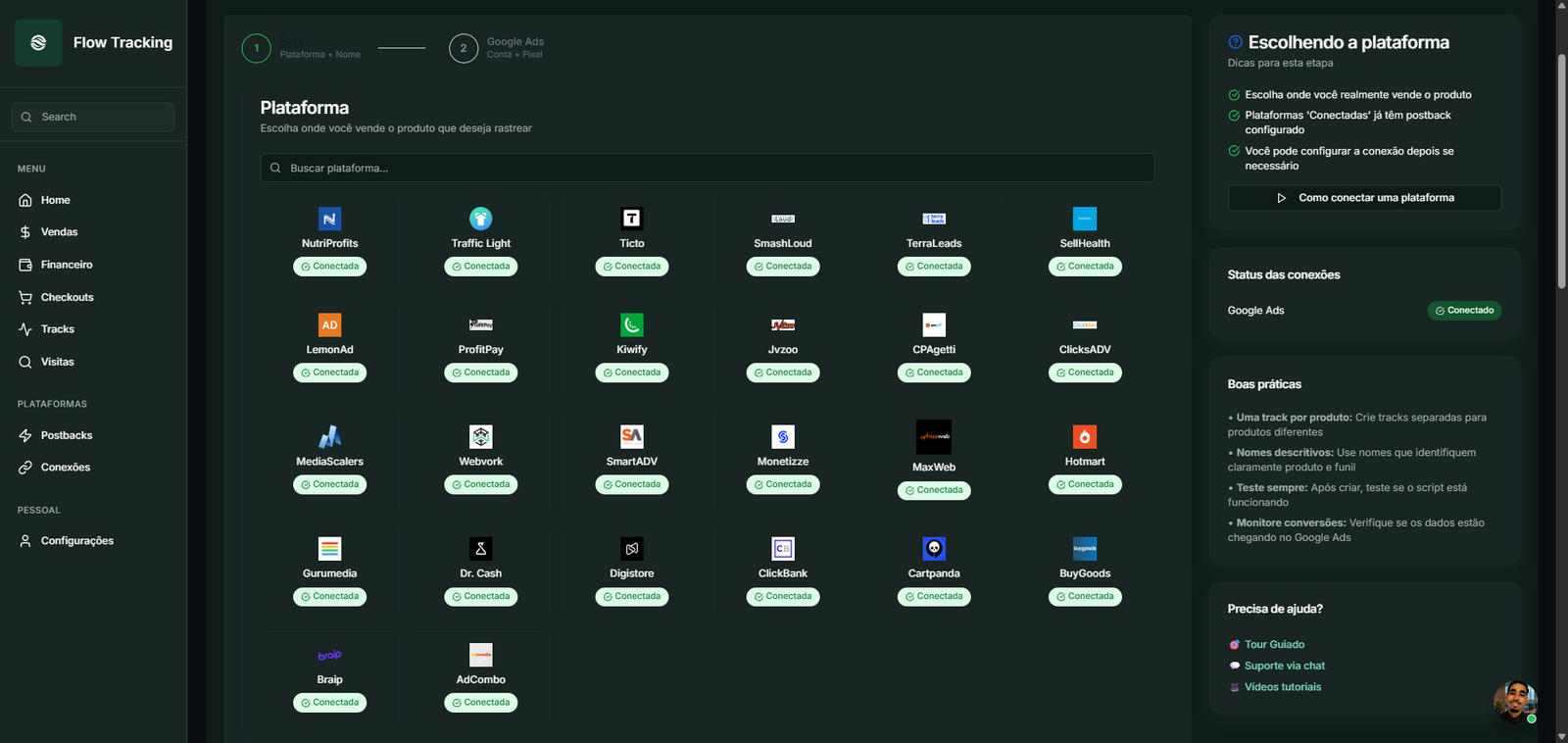The image size is (1568, 743).
Task: Select the SmashLoud platform logo
Action: [x=782, y=219]
